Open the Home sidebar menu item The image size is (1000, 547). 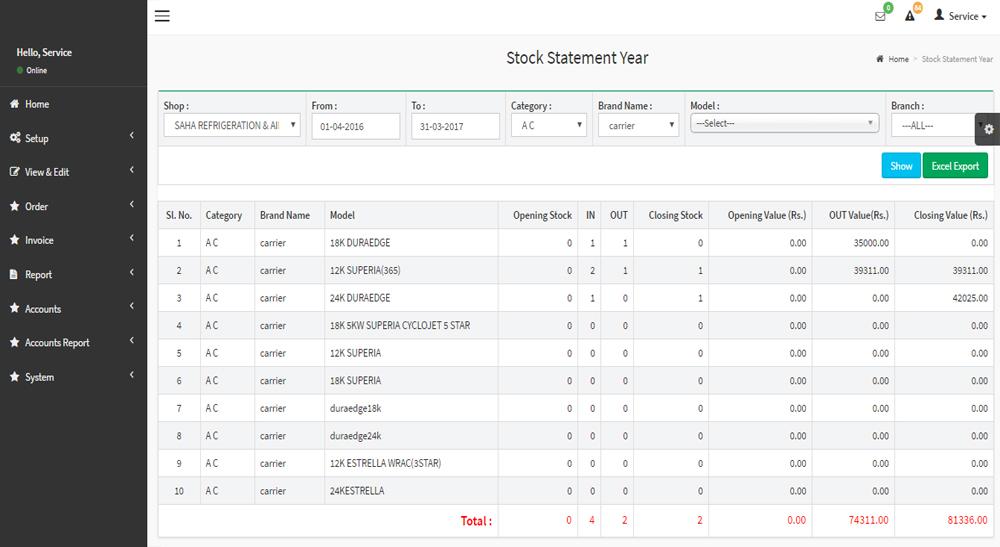(x=73, y=104)
